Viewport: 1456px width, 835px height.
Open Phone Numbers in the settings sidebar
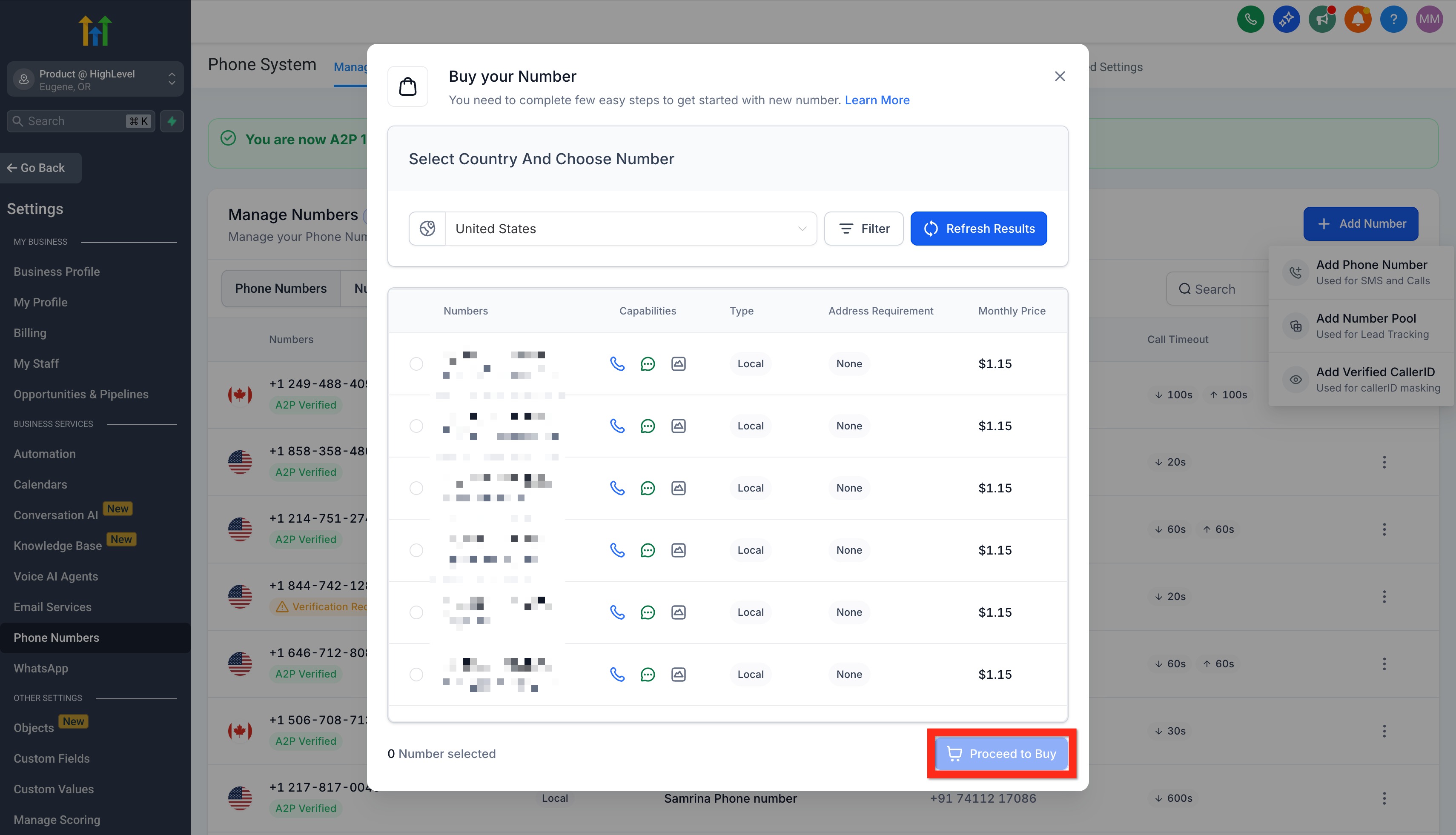click(56, 638)
